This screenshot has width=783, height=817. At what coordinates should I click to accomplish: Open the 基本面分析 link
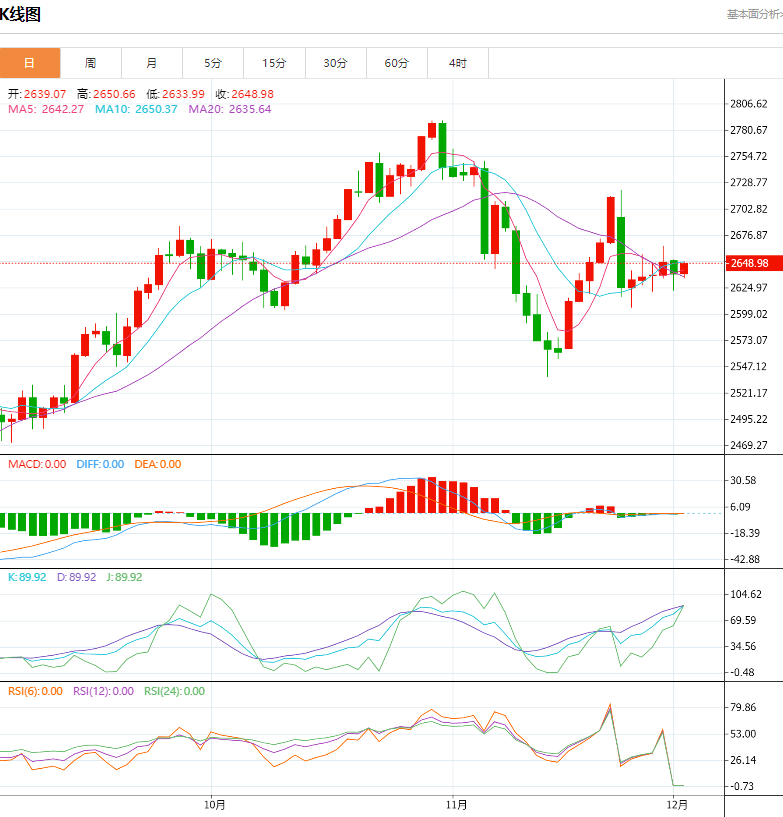point(753,14)
